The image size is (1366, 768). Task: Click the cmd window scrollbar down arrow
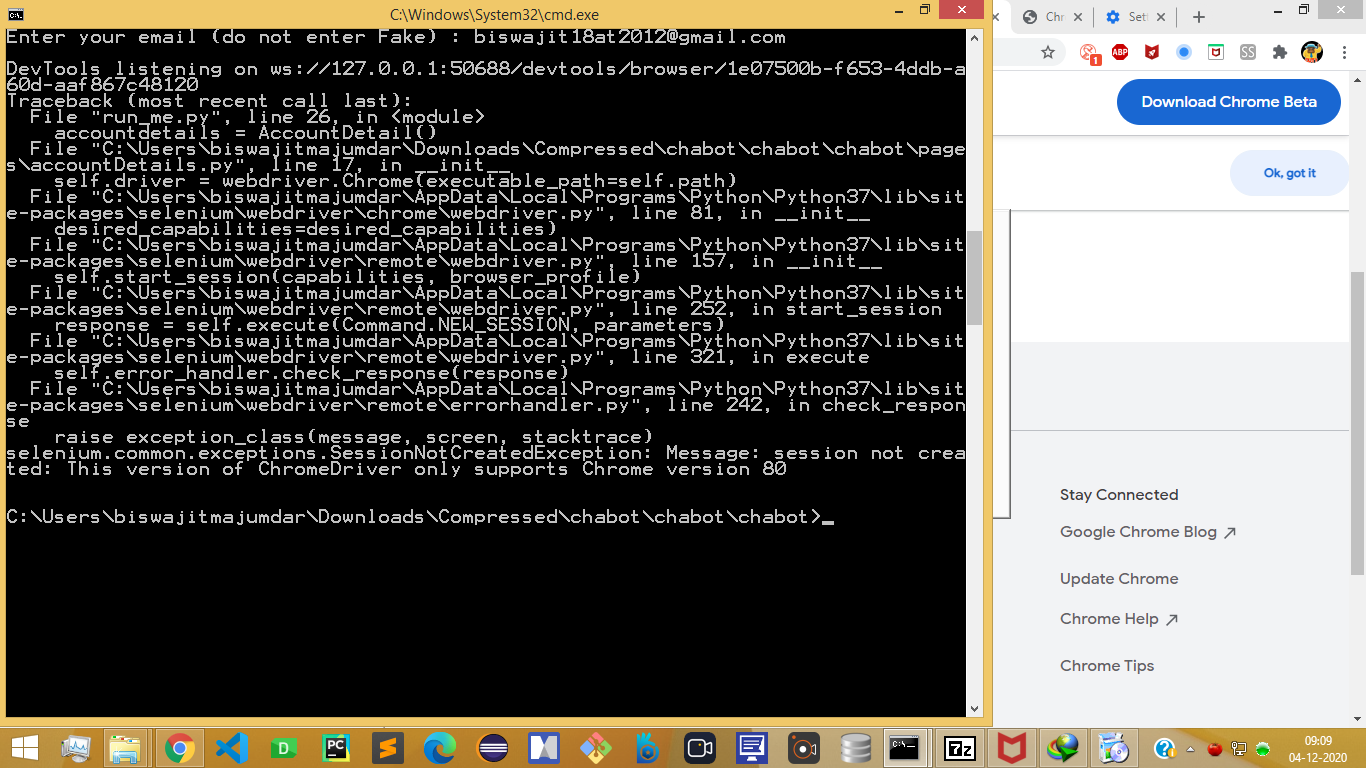coord(975,709)
